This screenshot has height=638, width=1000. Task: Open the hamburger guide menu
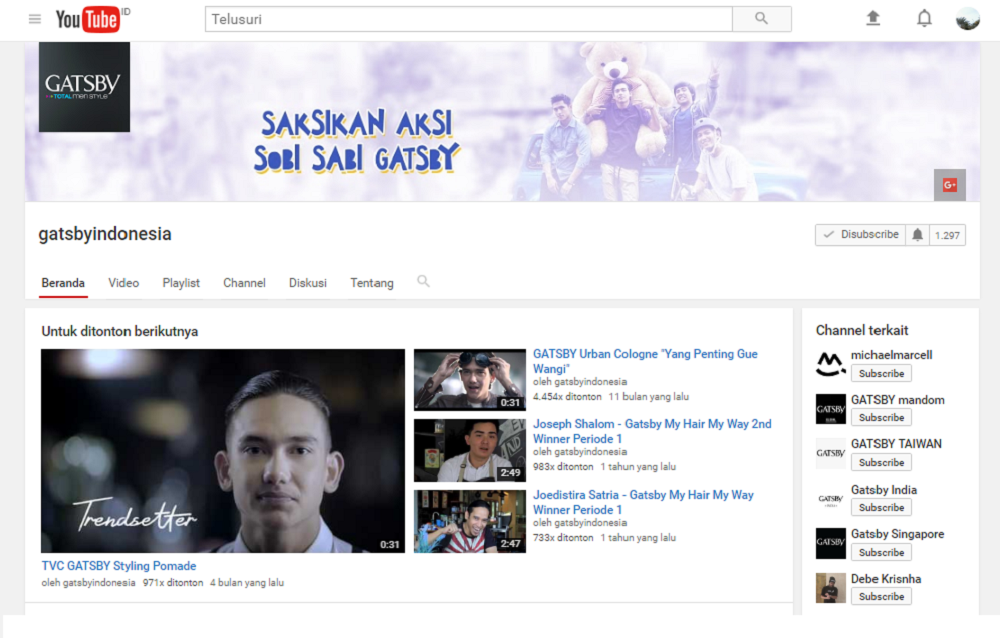[35, 19]
